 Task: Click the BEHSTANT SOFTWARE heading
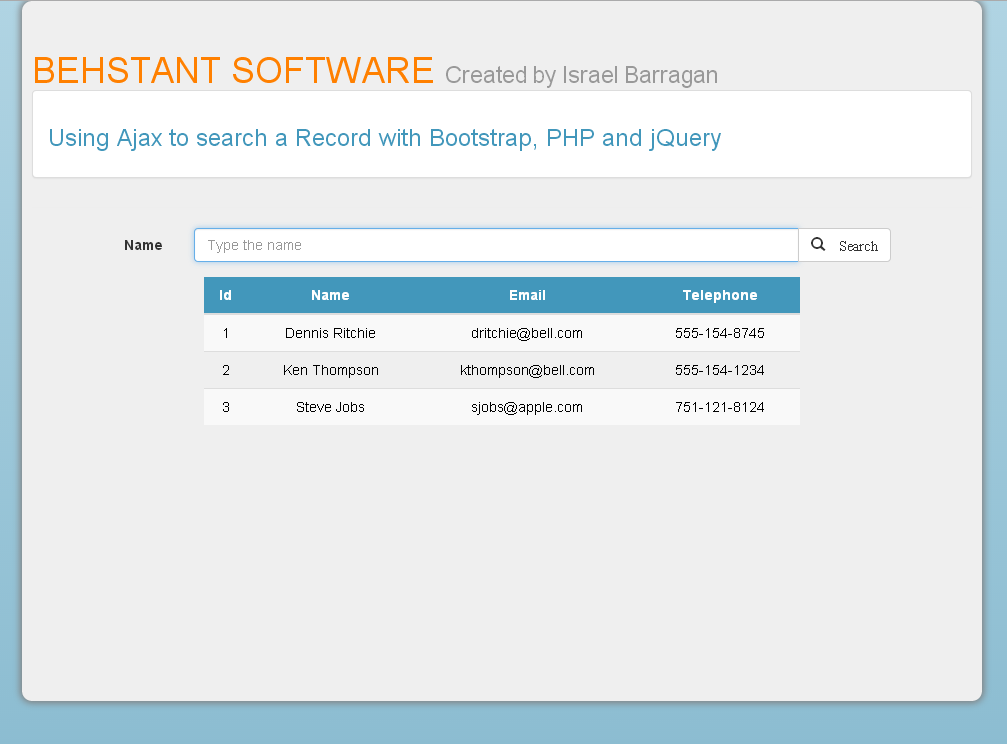point(233,70)
